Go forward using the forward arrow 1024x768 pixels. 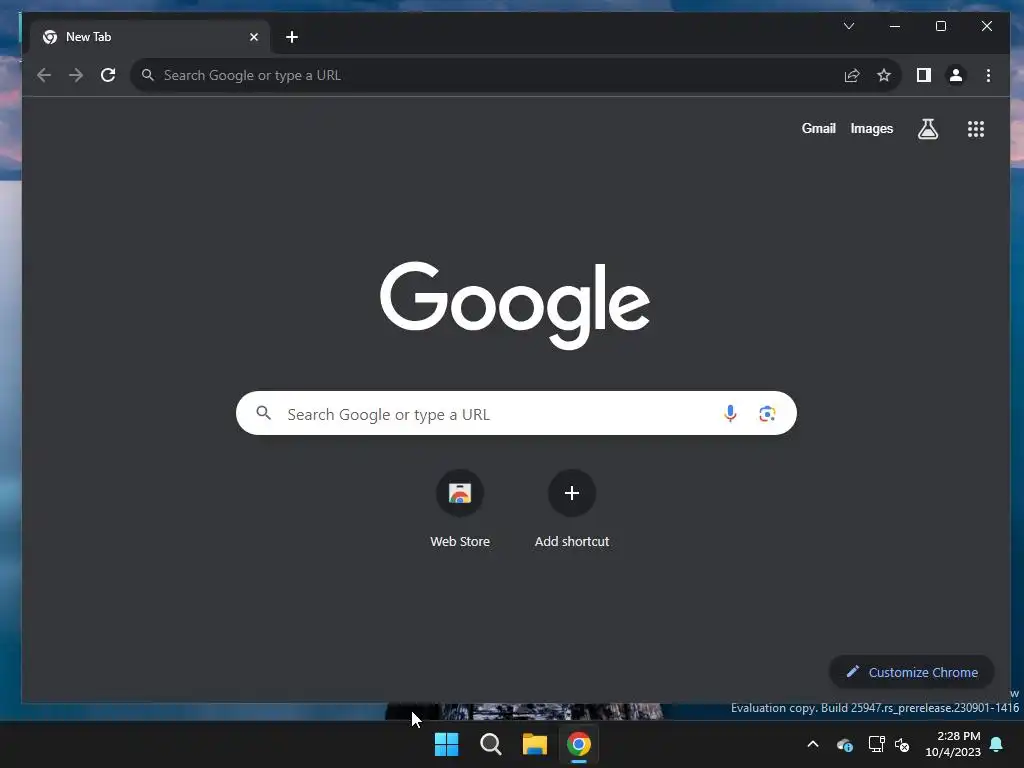point(76,75)
